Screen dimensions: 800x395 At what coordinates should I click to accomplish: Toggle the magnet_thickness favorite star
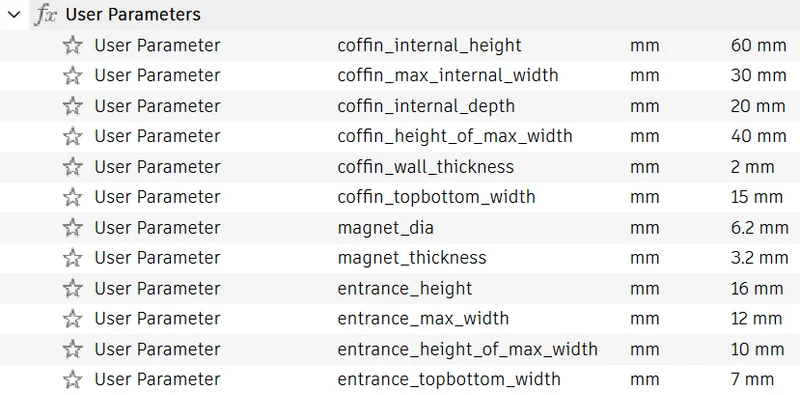[72, 258]
